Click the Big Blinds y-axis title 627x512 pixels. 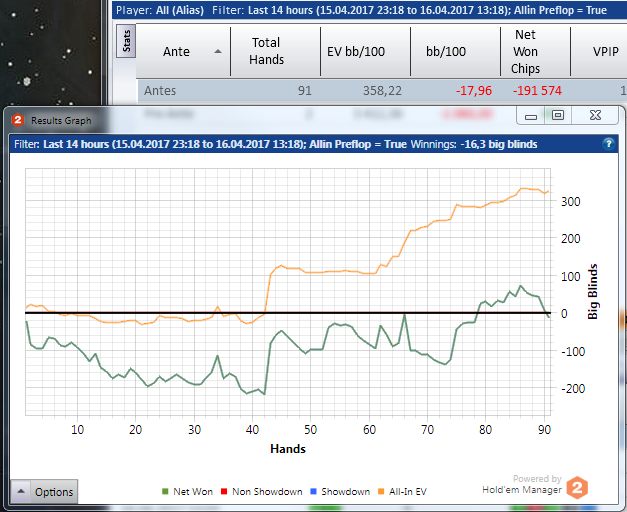pos(593,291)
